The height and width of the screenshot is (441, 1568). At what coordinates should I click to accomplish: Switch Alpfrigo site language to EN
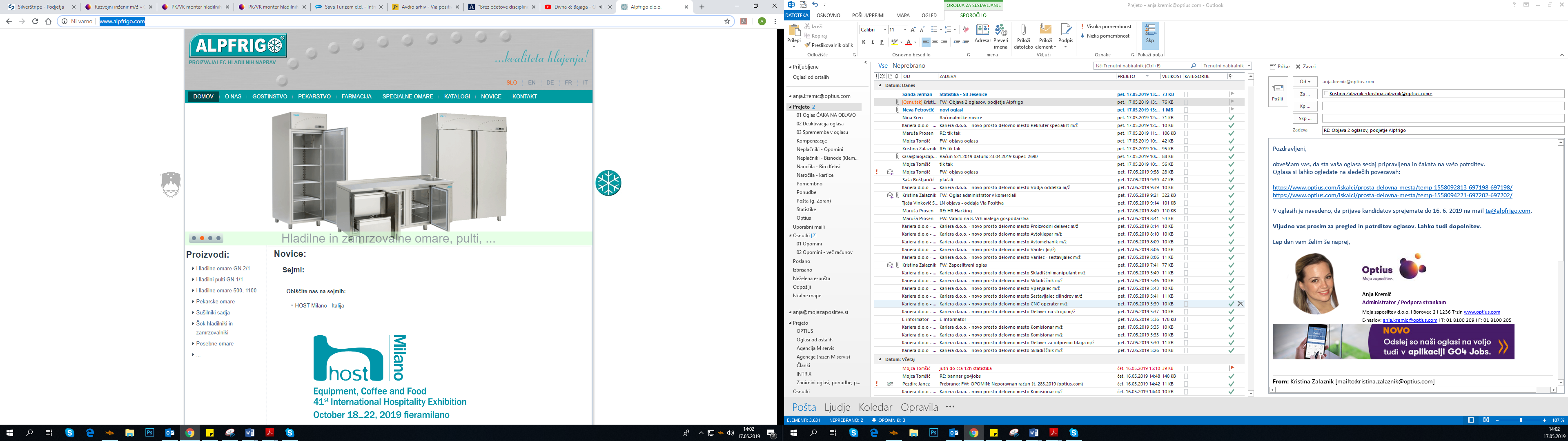pyautogui.click(x=532, y=82)
